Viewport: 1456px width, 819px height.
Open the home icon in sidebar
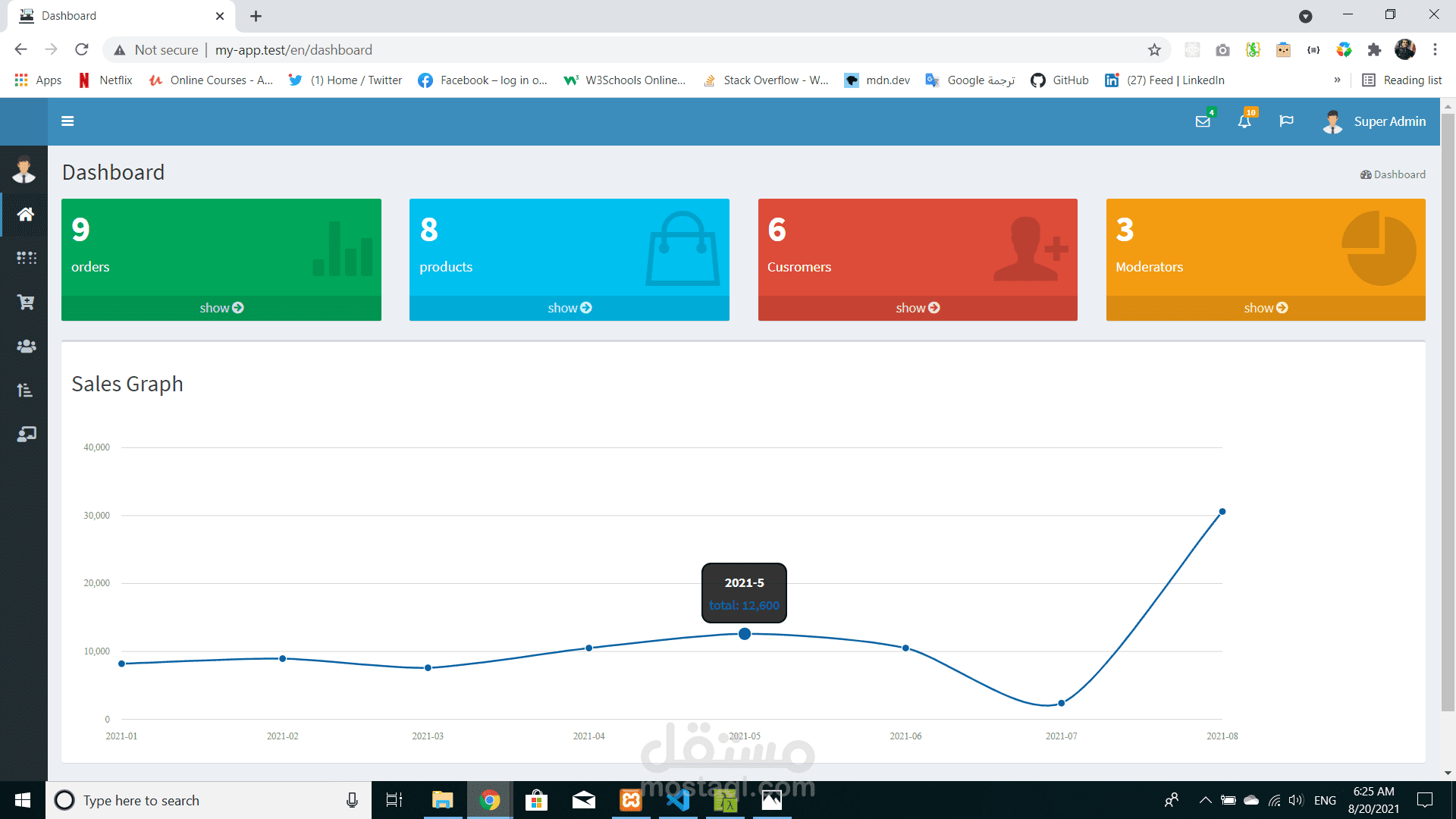pos(26,215)
